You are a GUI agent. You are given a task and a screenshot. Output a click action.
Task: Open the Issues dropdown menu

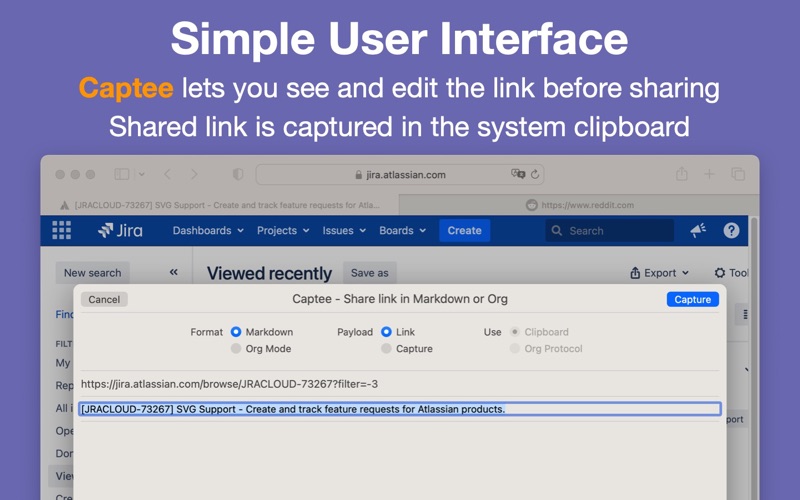pos(344,231)
